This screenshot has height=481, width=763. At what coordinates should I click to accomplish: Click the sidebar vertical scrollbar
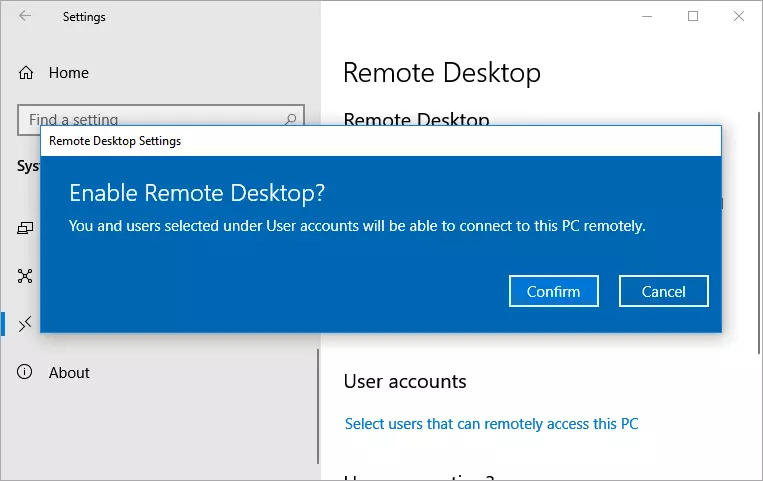tap(317, 400)
